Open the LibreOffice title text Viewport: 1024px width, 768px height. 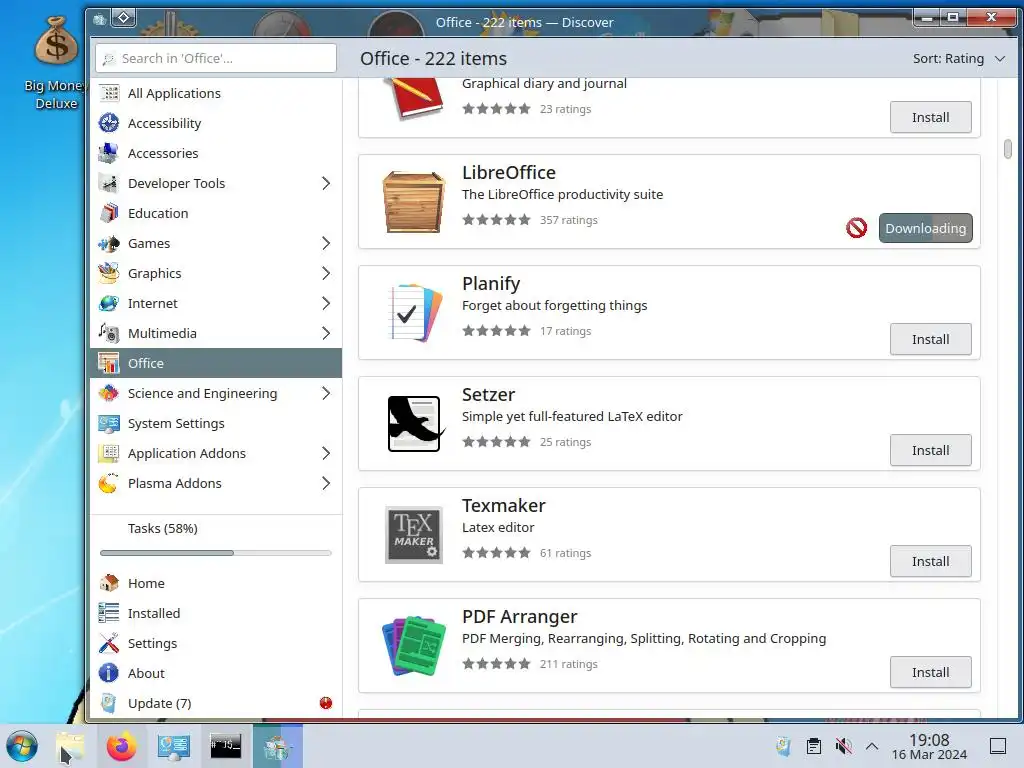pos(509,172)
